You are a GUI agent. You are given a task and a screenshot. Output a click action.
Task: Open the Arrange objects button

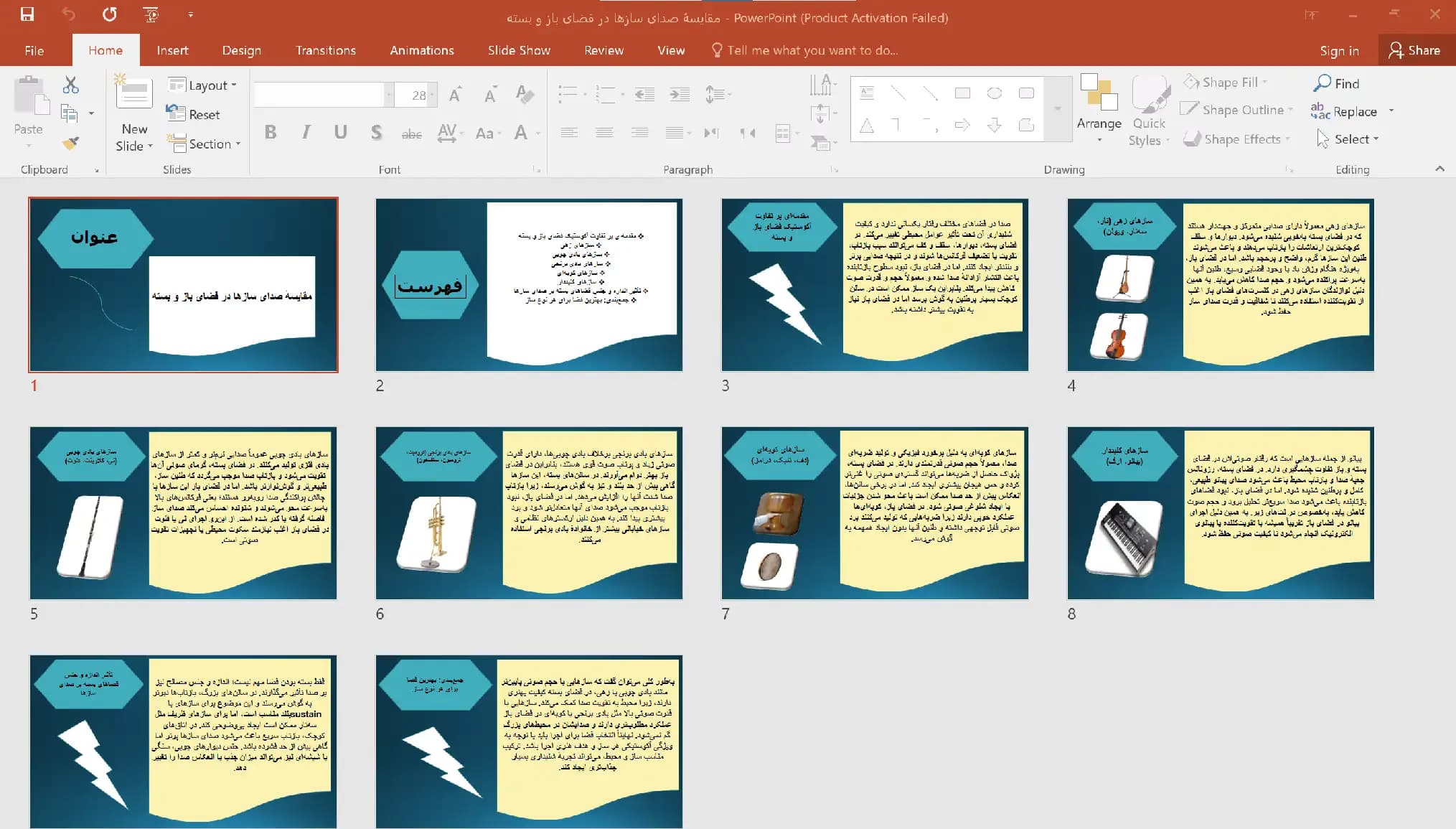1099,108
